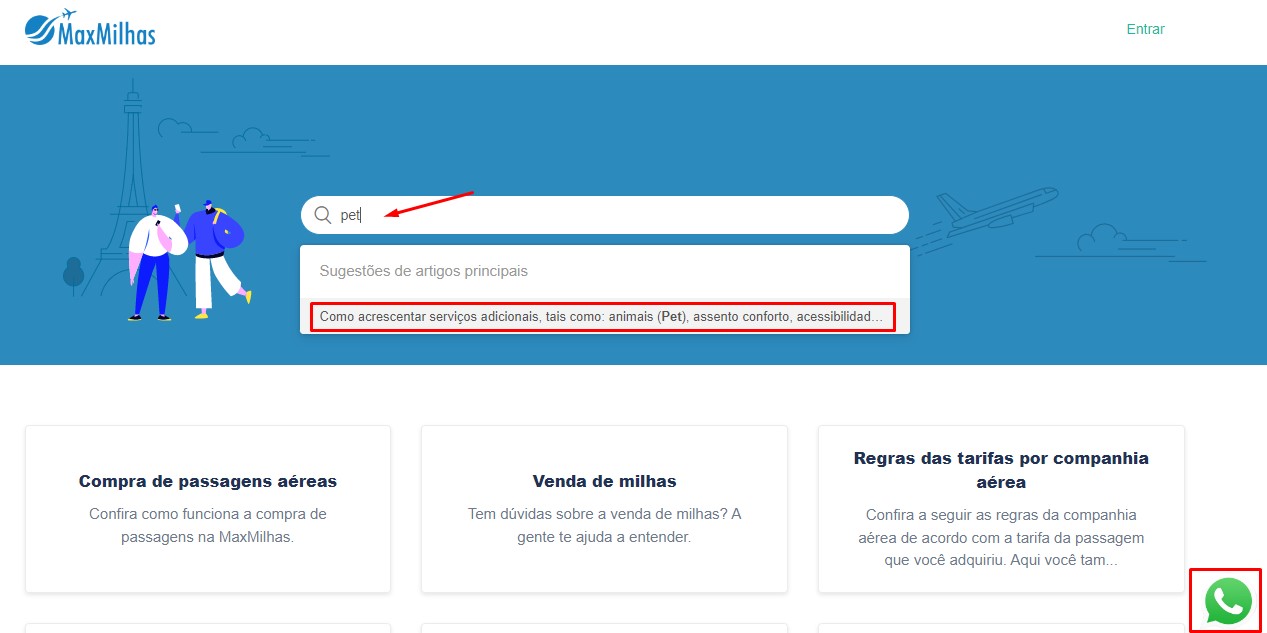Select the suggestion about serviços adicionais (Pet)
Image resolution: width=1267 pixels, height=633 pixels.
601,317
